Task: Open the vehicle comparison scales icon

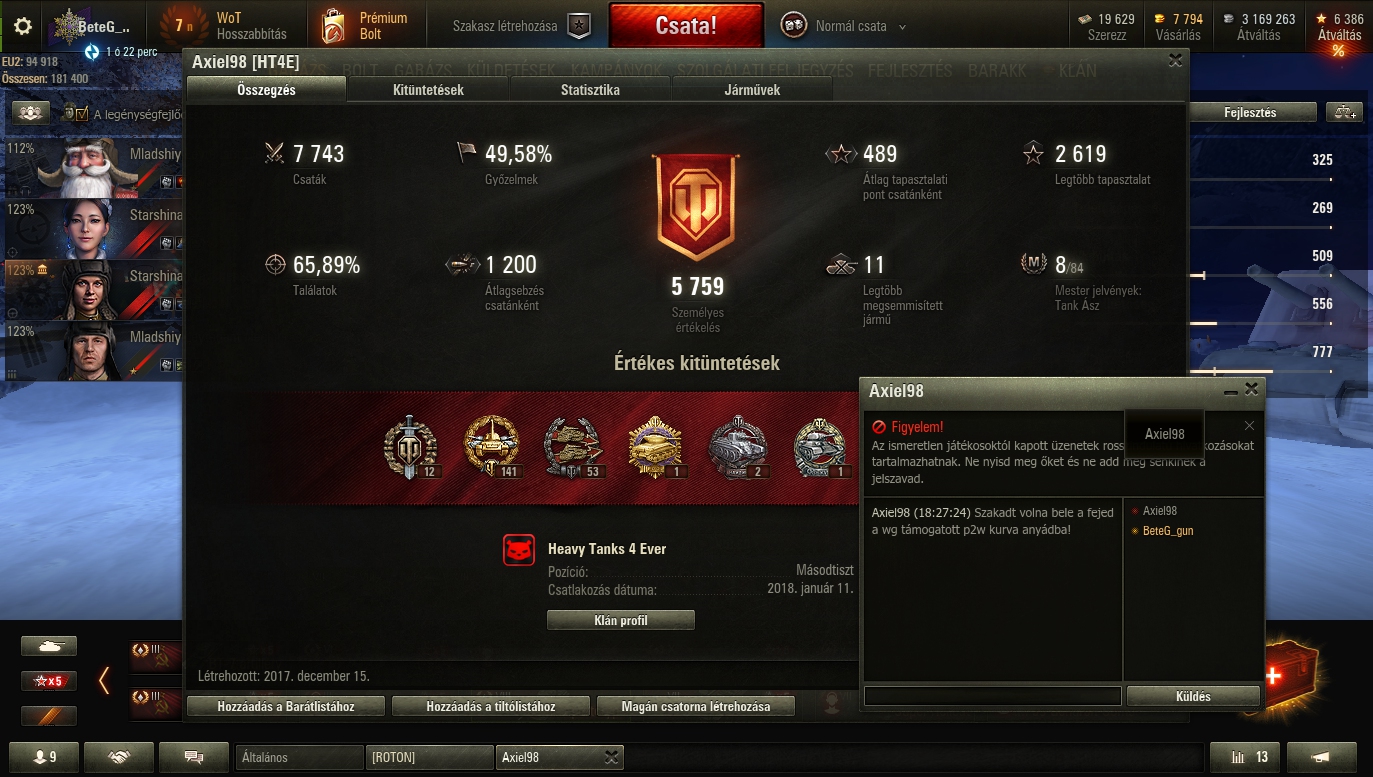Action: [x=1344, y=112]
